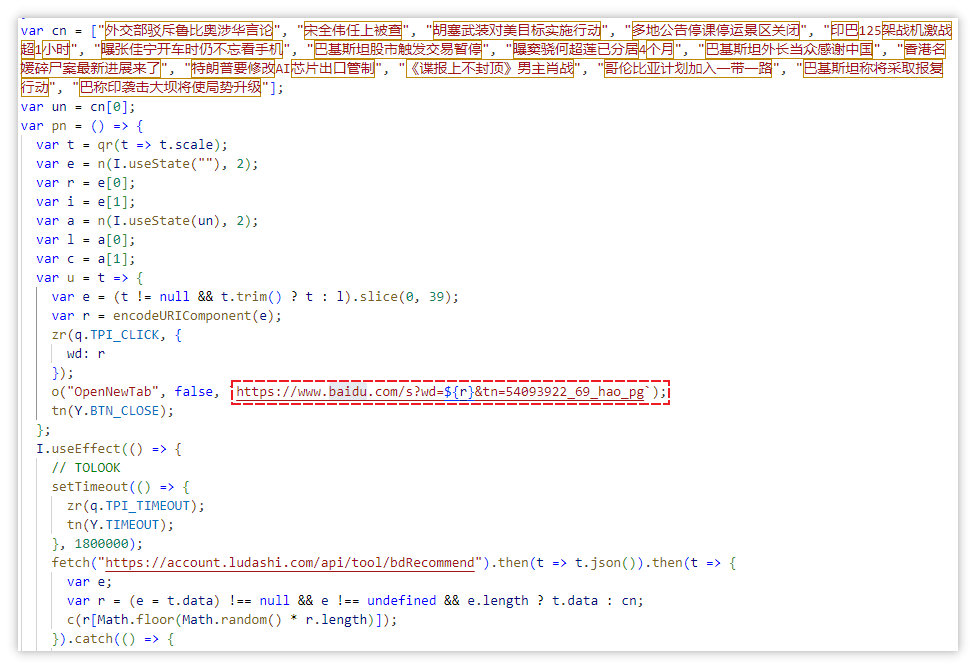Viewport: 976px width, 669px height.
Task: Click the line "var e = n(I.useState(""), 2);"
Action: point(147,164)
